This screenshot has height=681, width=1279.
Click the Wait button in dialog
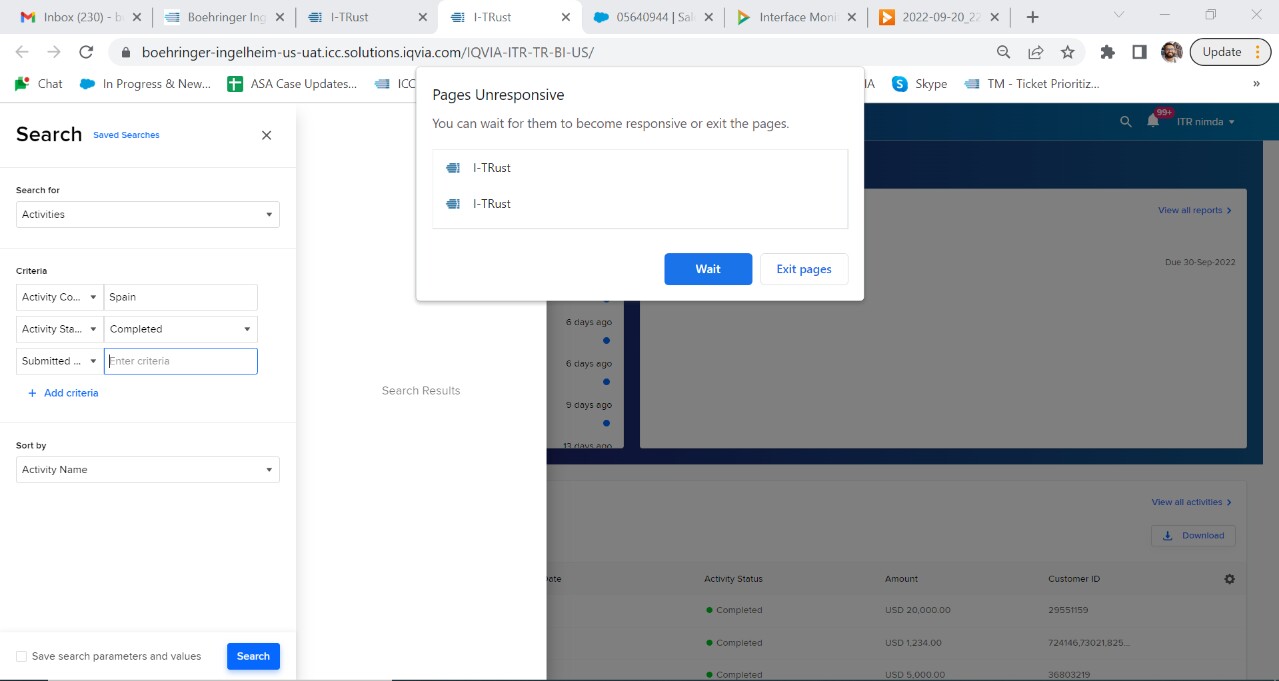click(708, 269)
